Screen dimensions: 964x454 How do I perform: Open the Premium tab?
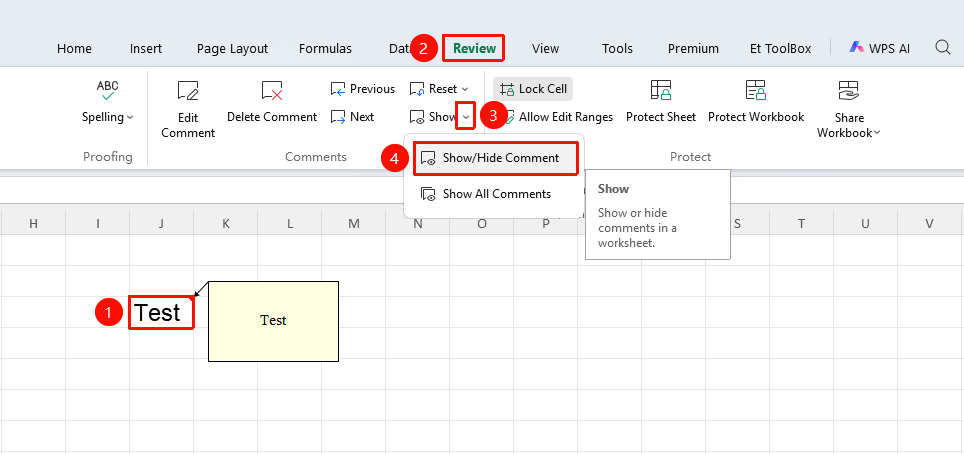(693, 49)
